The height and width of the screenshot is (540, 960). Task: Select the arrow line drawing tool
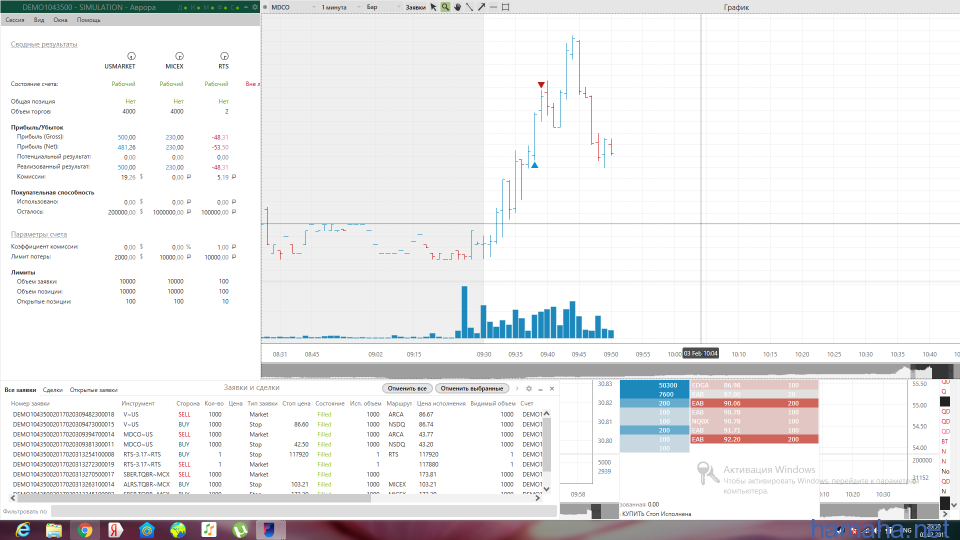481,7
